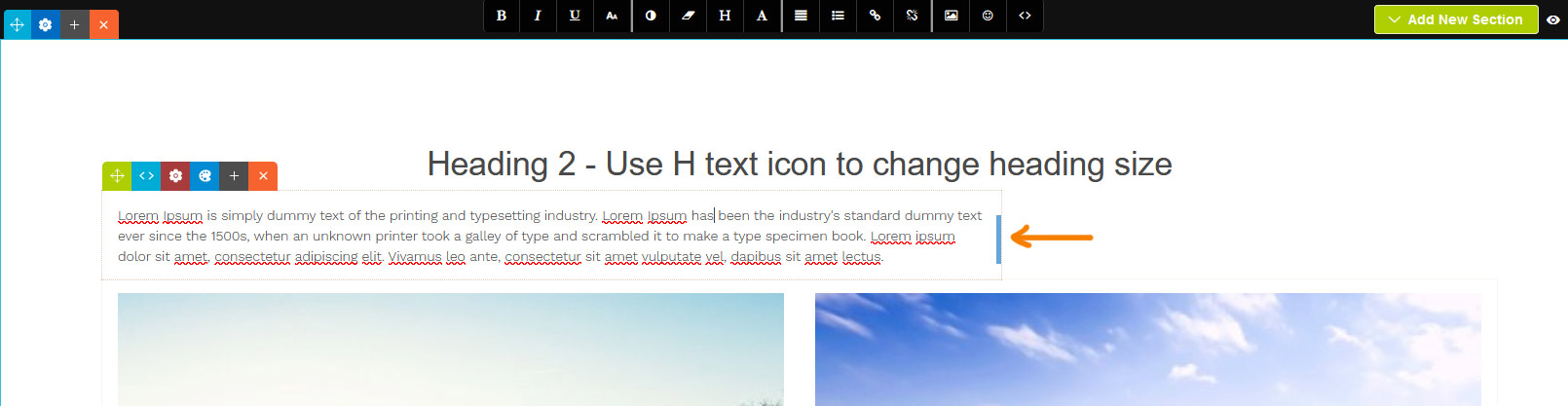Click inside the Lorem Ipsum paragraph
The height and width of the screenshot is (406, 1568).
(x=550, y=236)
